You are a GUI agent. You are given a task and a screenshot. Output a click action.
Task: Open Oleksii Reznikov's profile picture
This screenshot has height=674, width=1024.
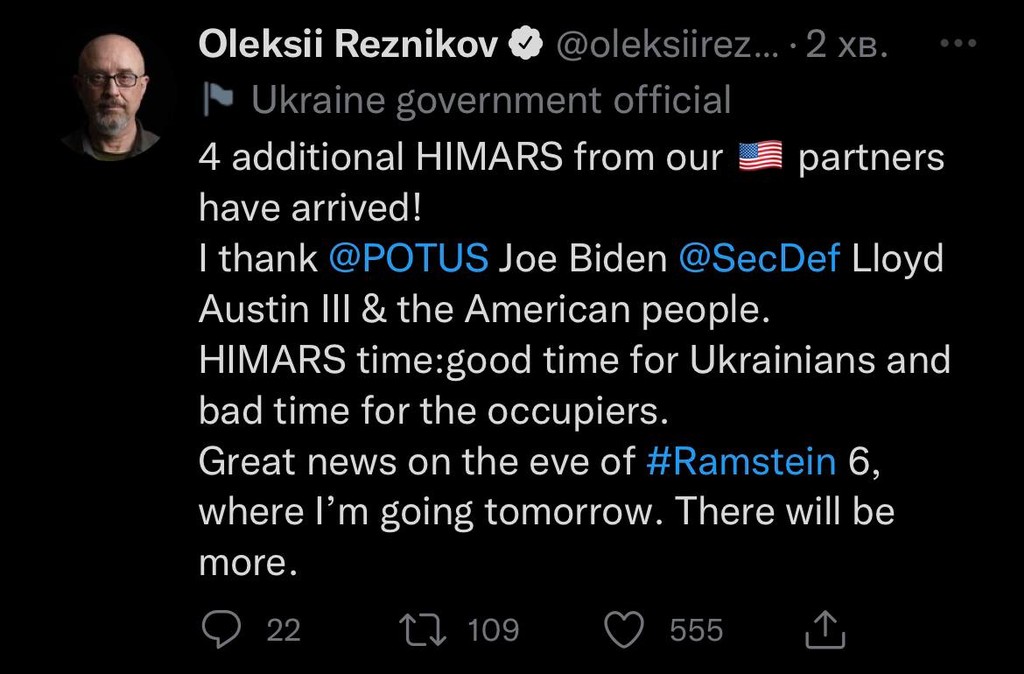(x=109, y=95)
